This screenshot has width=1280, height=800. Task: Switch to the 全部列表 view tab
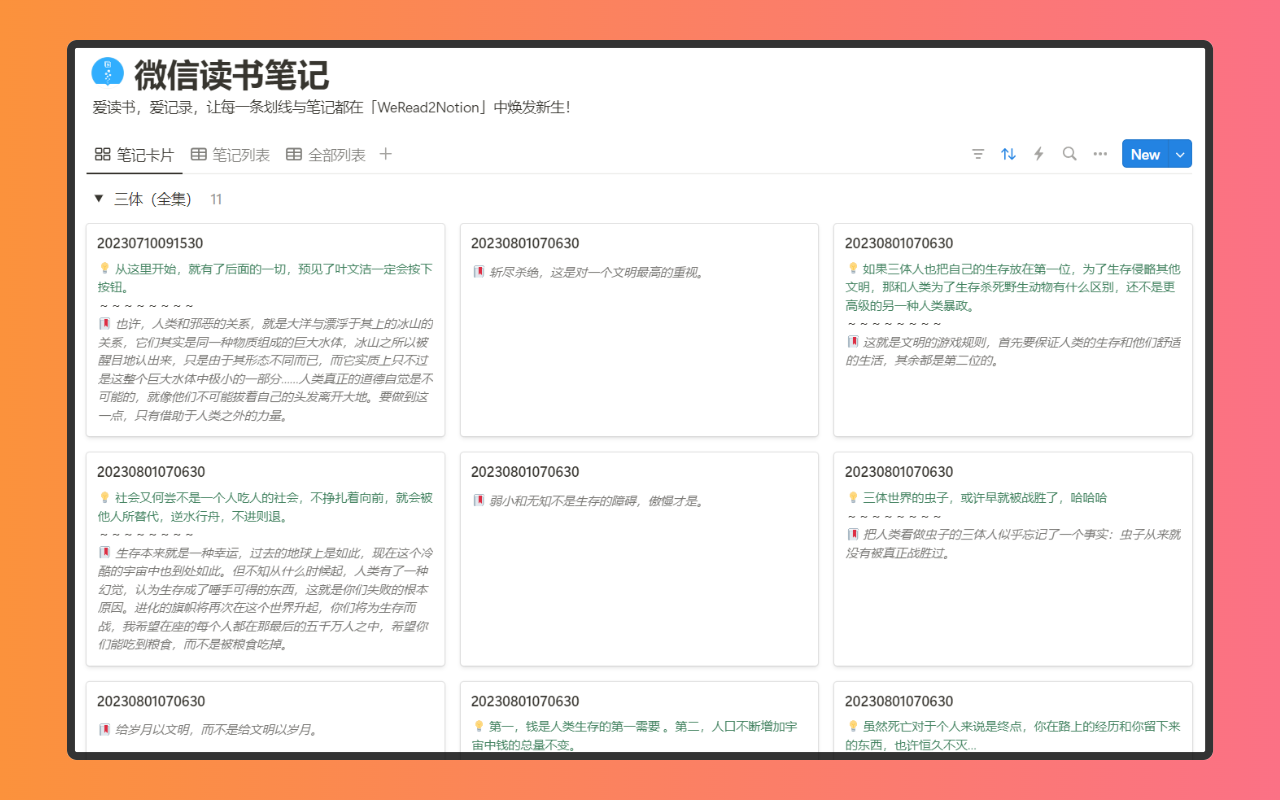click(338, 154)
